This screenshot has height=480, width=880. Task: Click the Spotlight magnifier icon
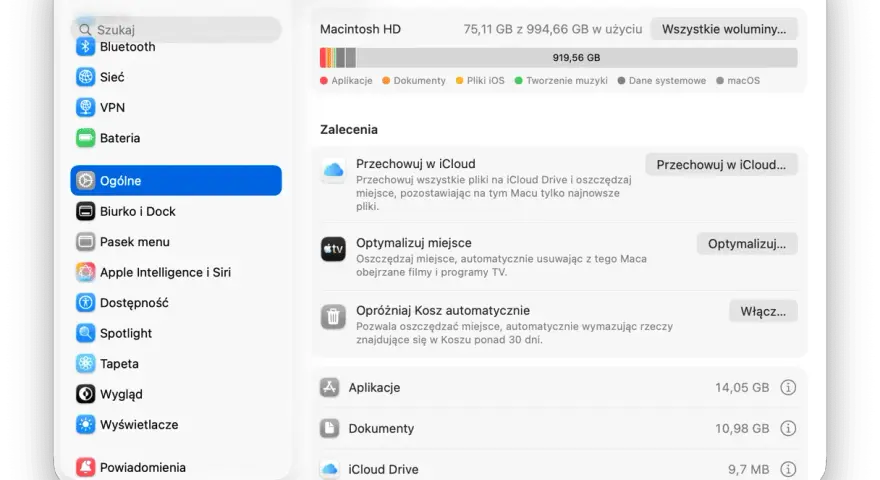[x=85, y=333]
